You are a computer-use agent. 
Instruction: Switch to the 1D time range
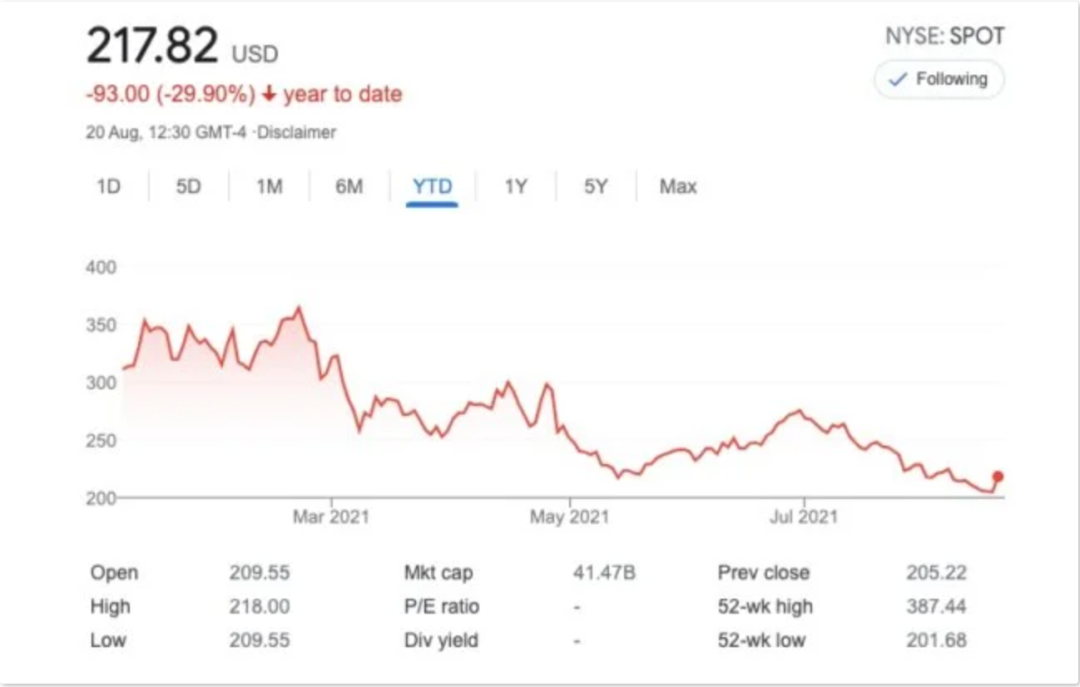click(108, 186)
